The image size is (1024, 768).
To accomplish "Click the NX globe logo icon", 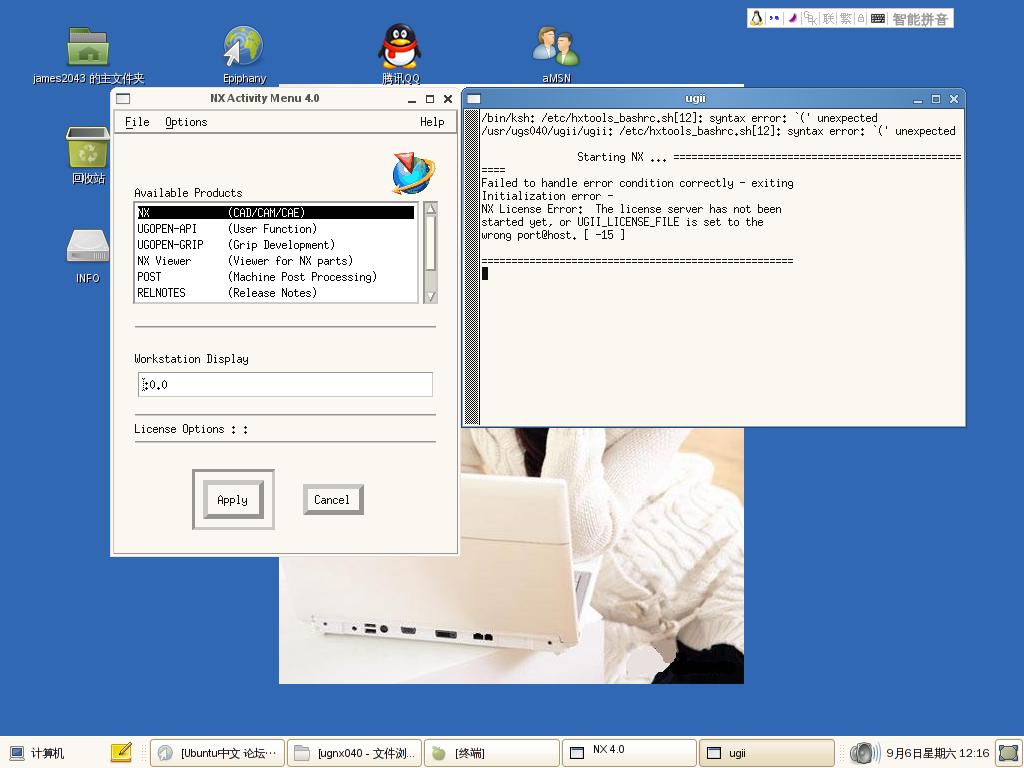I will [x=413, y=174].
